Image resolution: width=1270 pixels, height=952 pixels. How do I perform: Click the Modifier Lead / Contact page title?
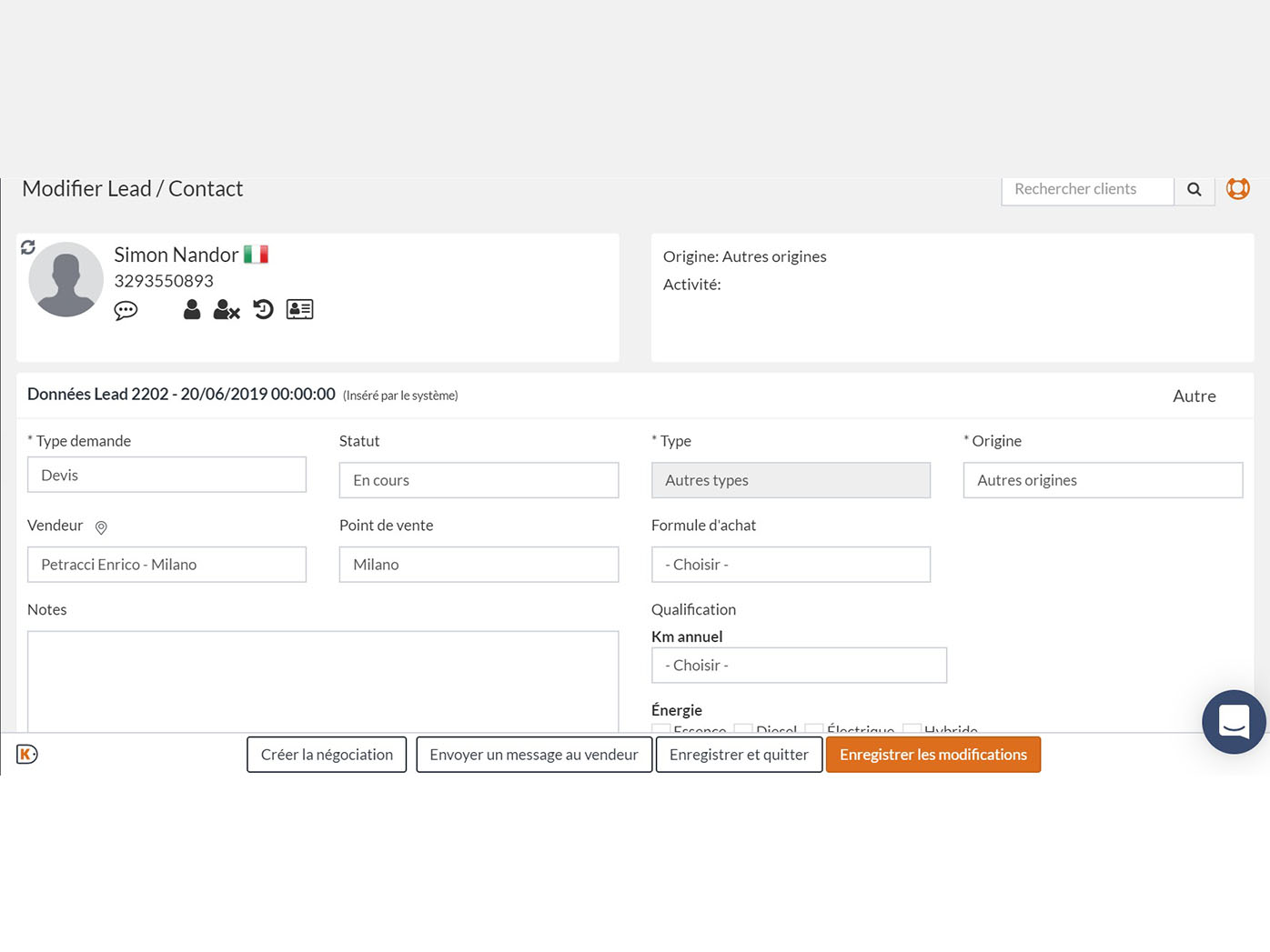pyautogui.click(x=133, y=188)
